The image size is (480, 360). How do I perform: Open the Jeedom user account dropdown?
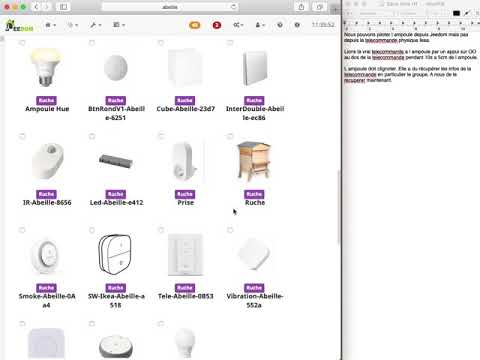pos(260,25)
